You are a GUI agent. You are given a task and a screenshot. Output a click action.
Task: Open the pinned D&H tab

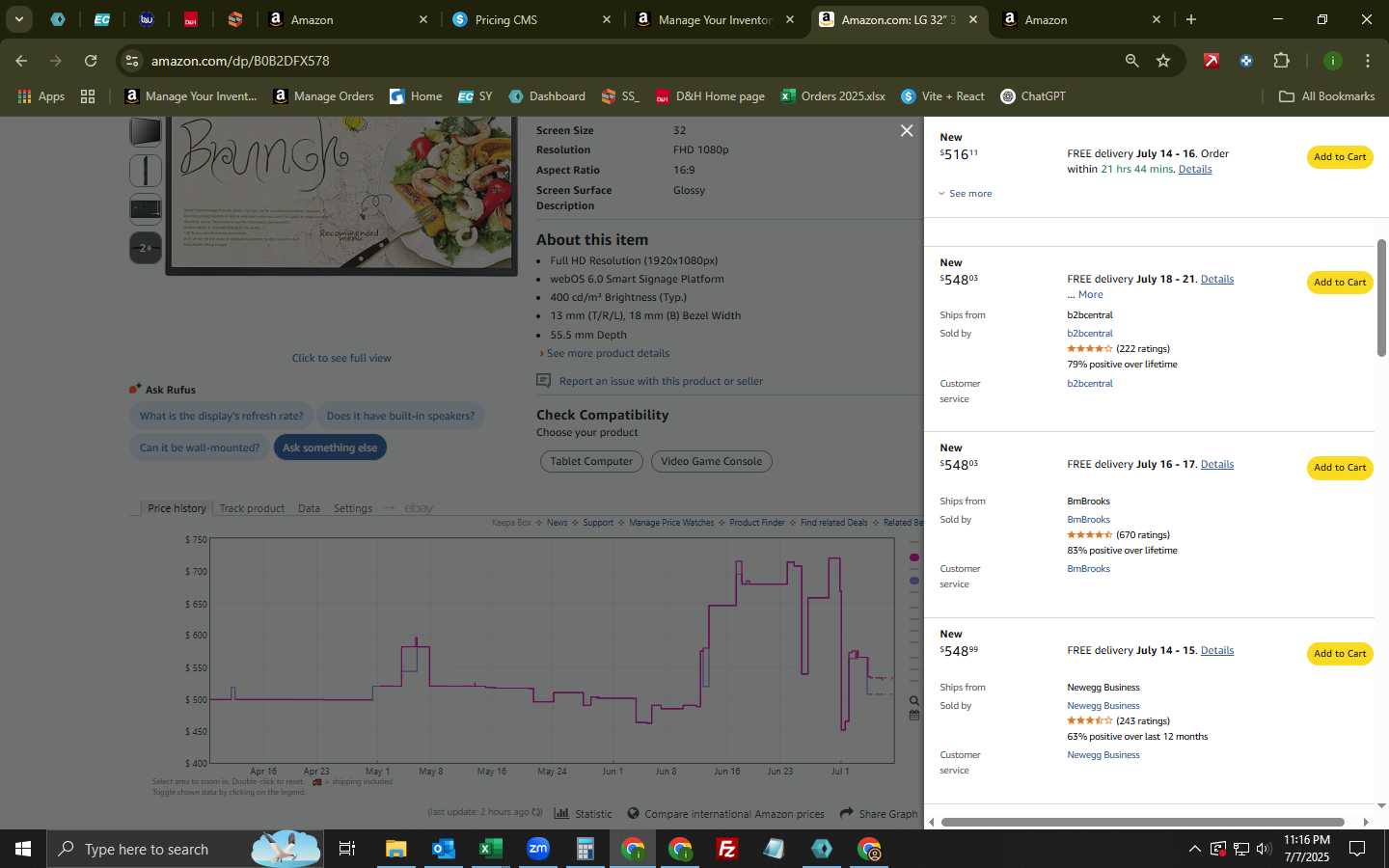[190, 19]
